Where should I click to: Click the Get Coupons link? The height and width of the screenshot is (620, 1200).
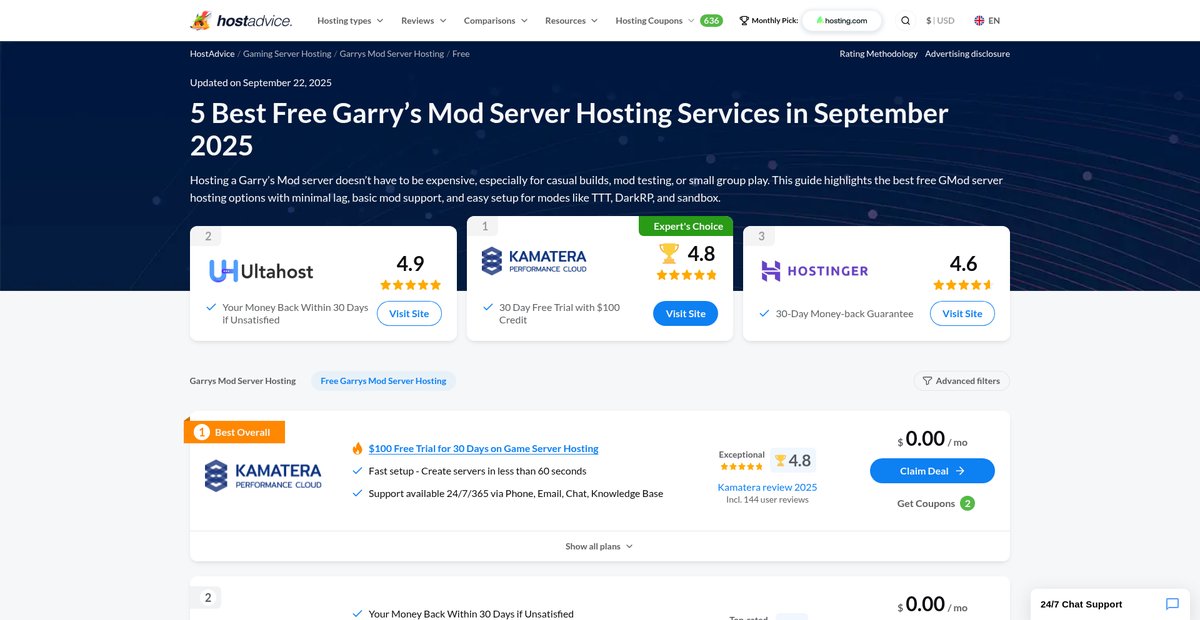[x=926, y=503]
